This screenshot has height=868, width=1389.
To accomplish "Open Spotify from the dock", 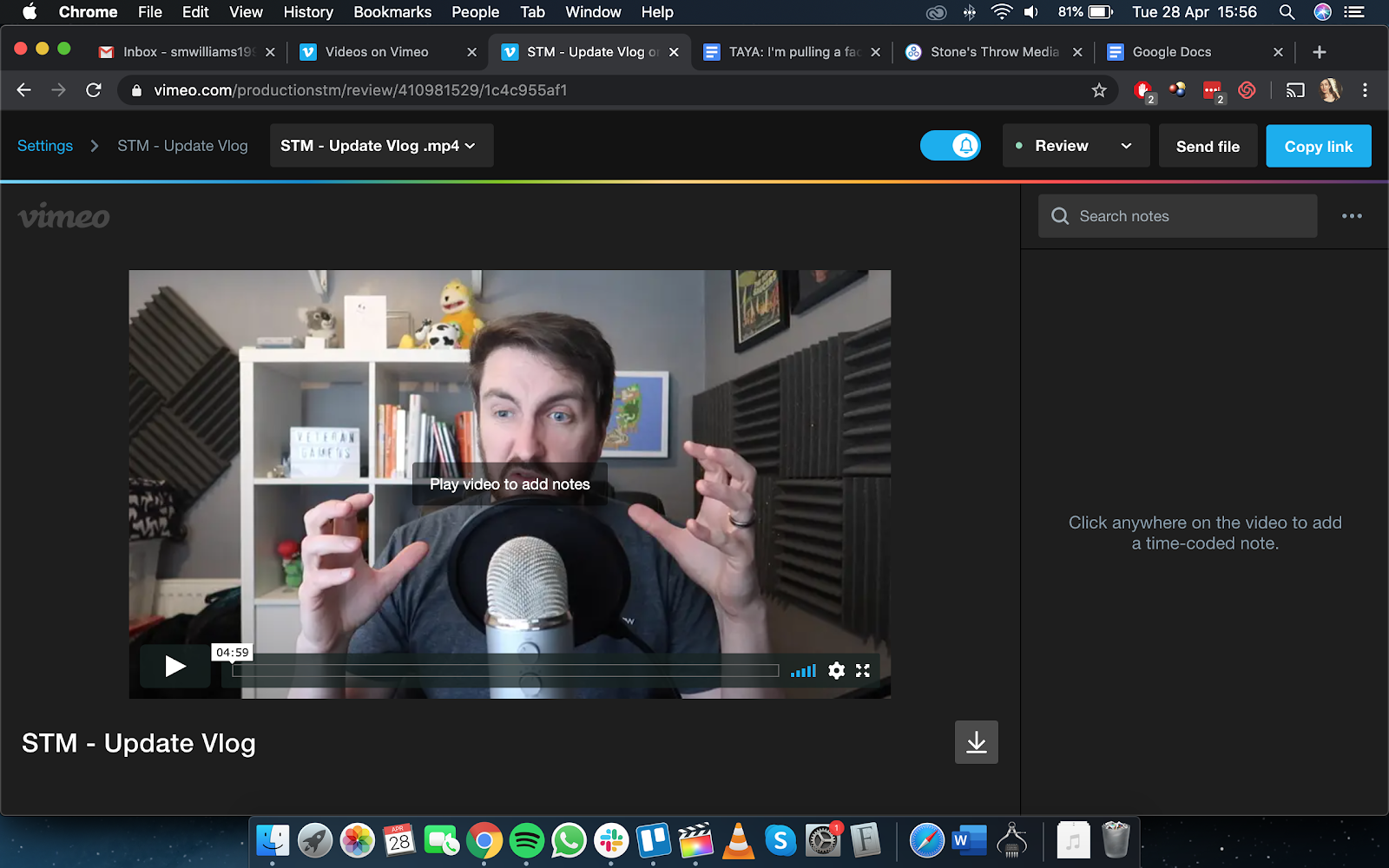I will 527,840.
